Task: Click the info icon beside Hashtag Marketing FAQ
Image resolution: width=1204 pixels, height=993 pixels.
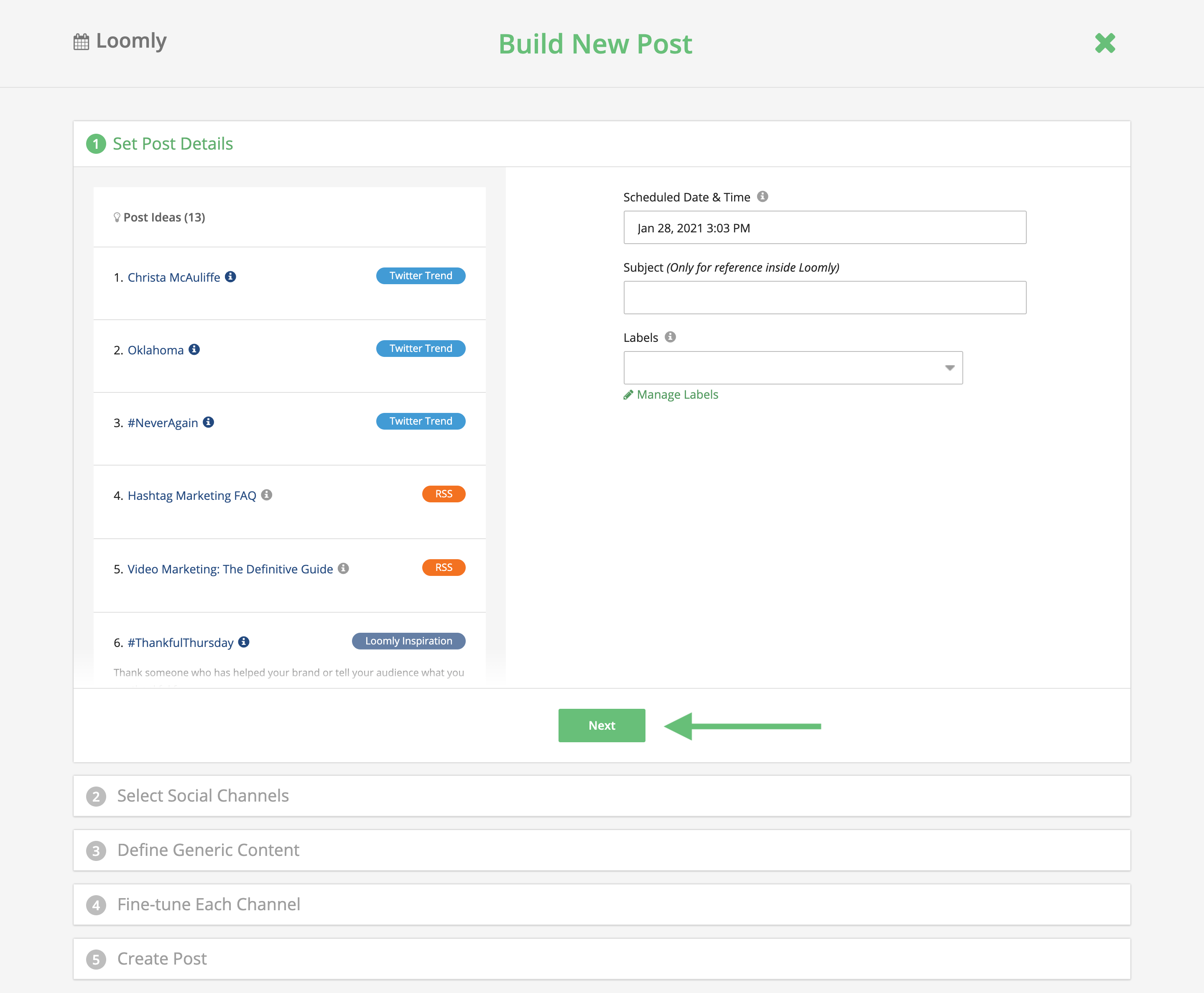Action: [x=266, y=495]
